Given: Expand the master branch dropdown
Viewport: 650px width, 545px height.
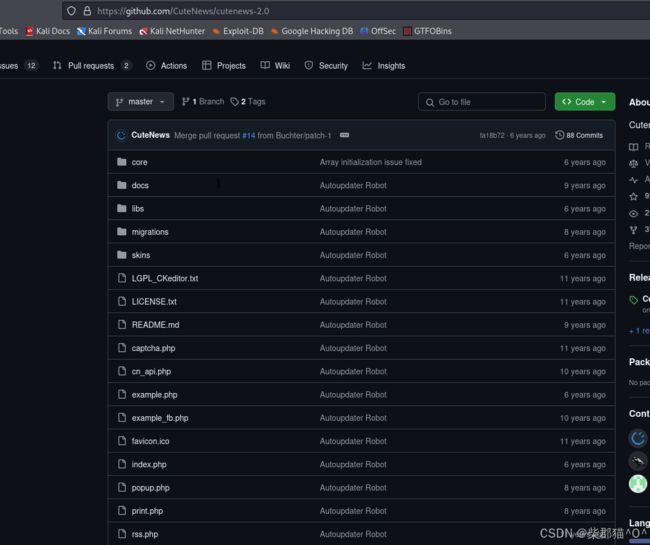Looking at the screenshot, I should (141, 102).
